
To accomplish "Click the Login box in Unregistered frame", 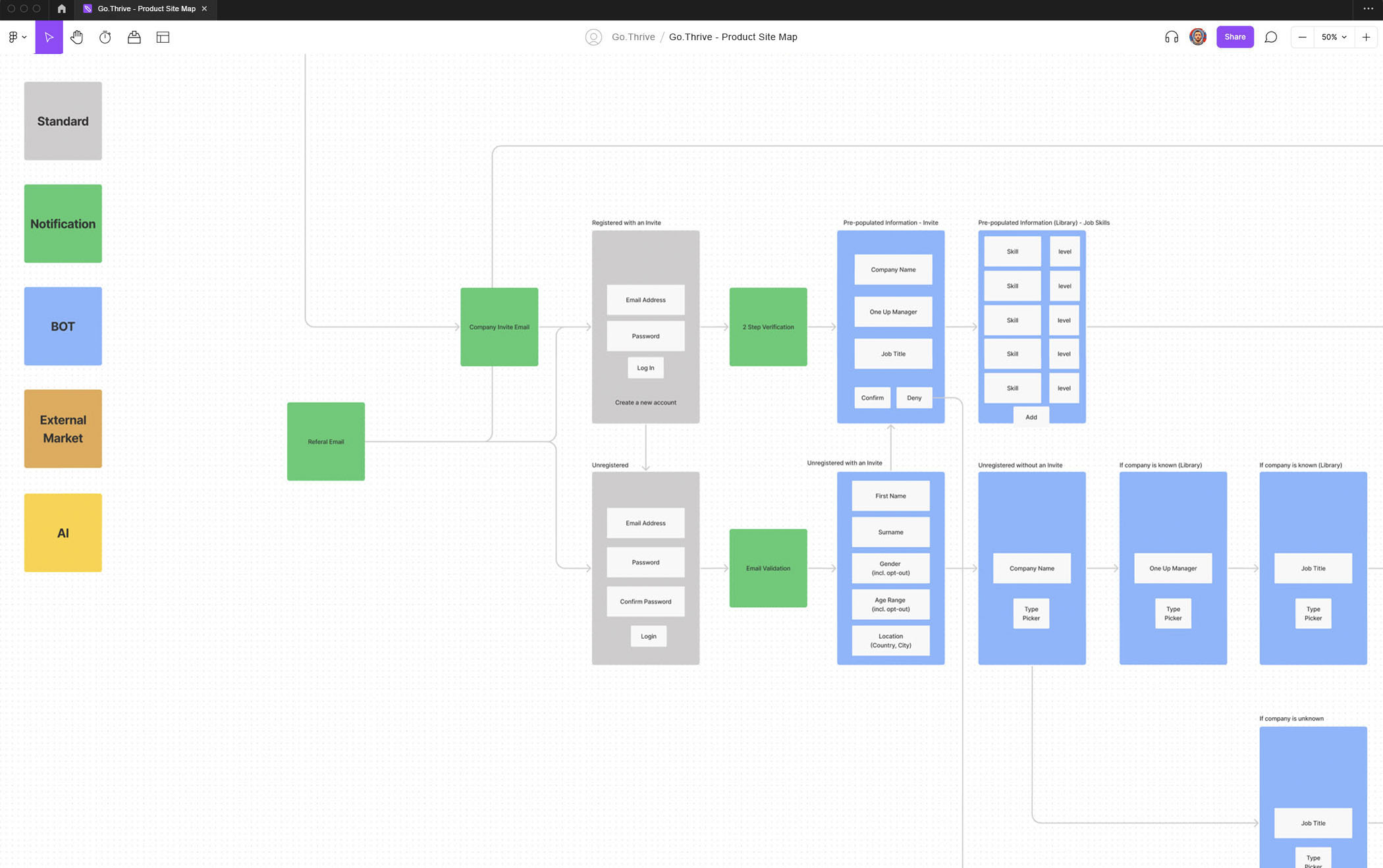I will pos(649,636).
